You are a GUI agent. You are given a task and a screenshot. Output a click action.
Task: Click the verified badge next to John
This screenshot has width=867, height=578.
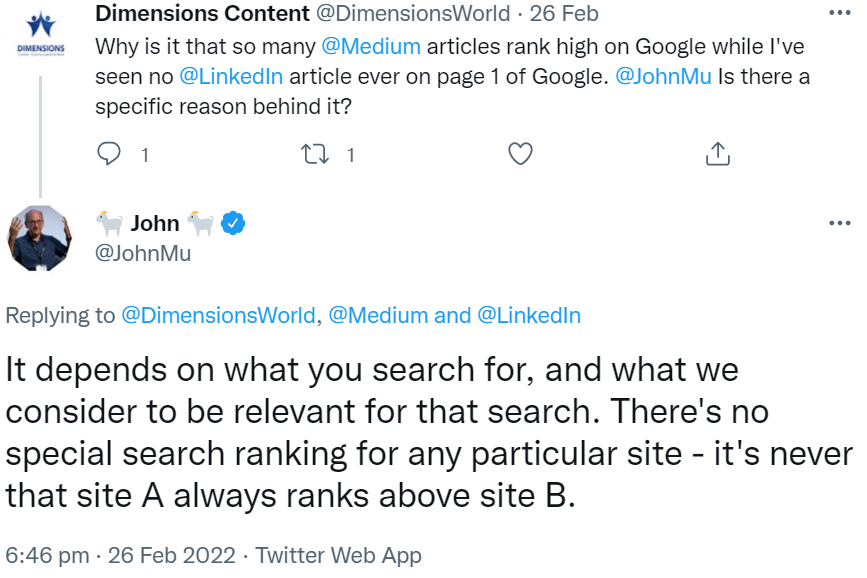(x=231, y=223)
